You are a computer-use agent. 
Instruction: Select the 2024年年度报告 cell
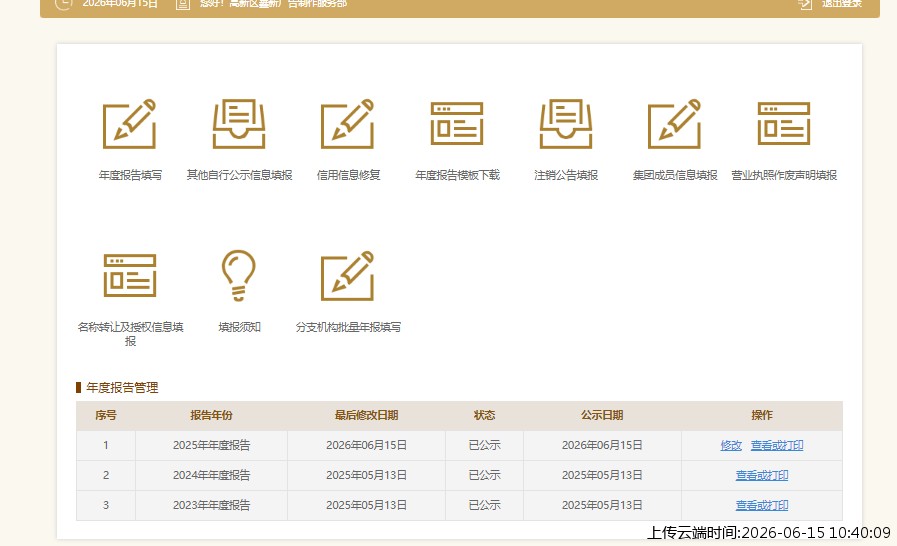point(211,475)
